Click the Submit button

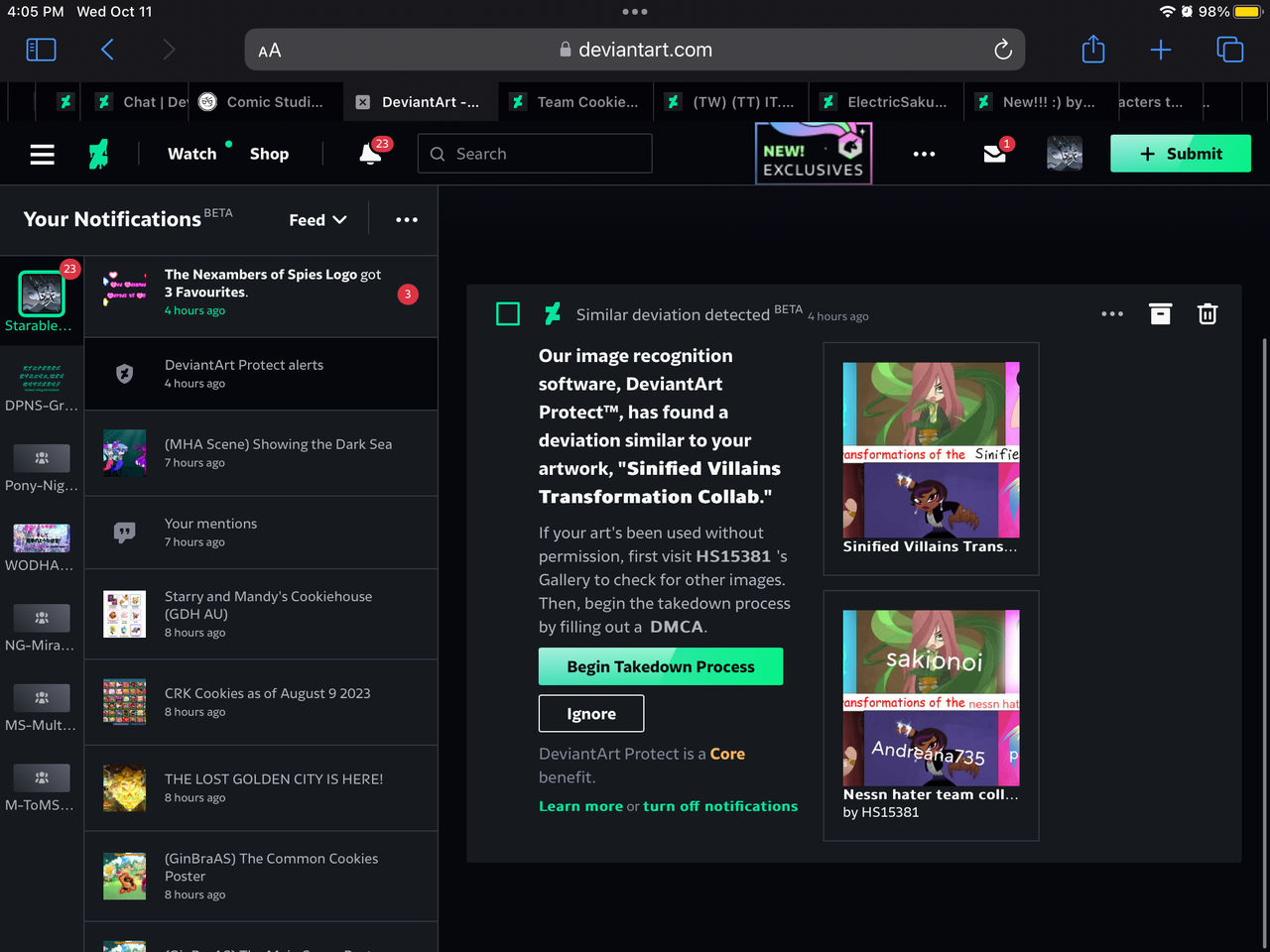[x=1181, y=154]
